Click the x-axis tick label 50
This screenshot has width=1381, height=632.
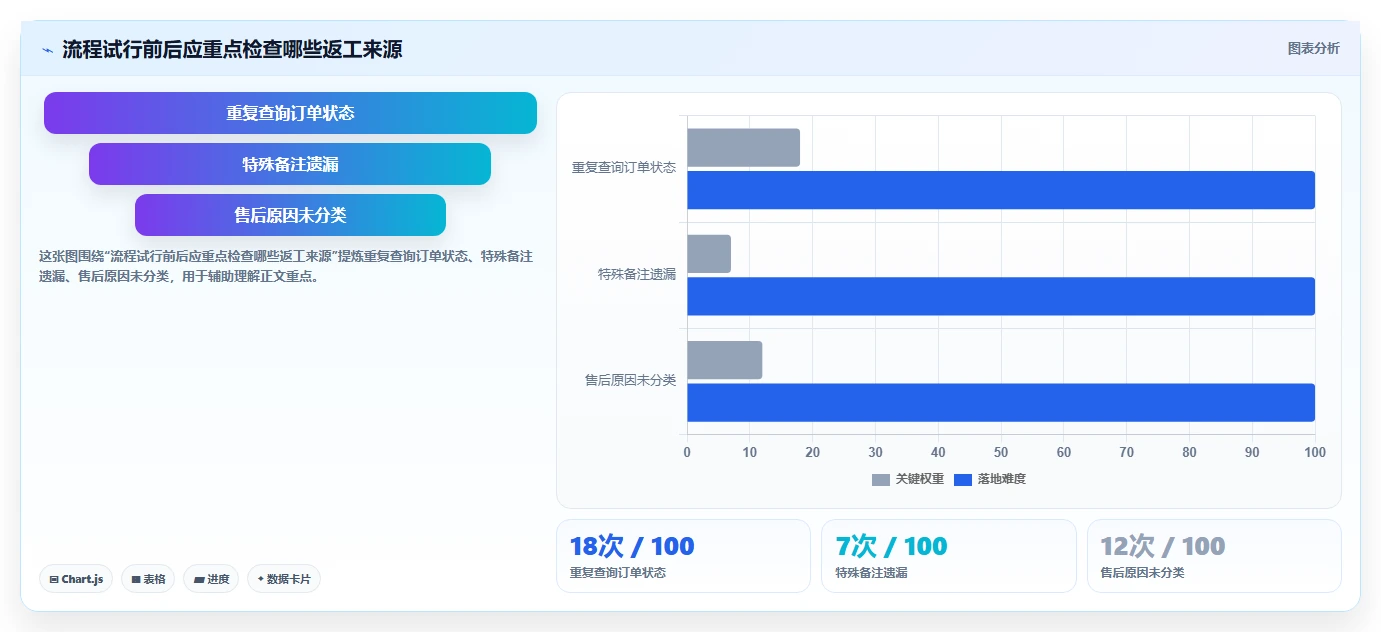click(x=1001, y=452)
